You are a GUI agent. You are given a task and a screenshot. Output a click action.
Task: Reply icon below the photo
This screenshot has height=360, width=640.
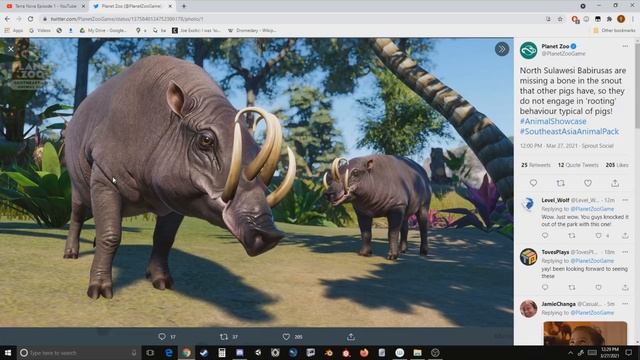[x=162, y=337]
